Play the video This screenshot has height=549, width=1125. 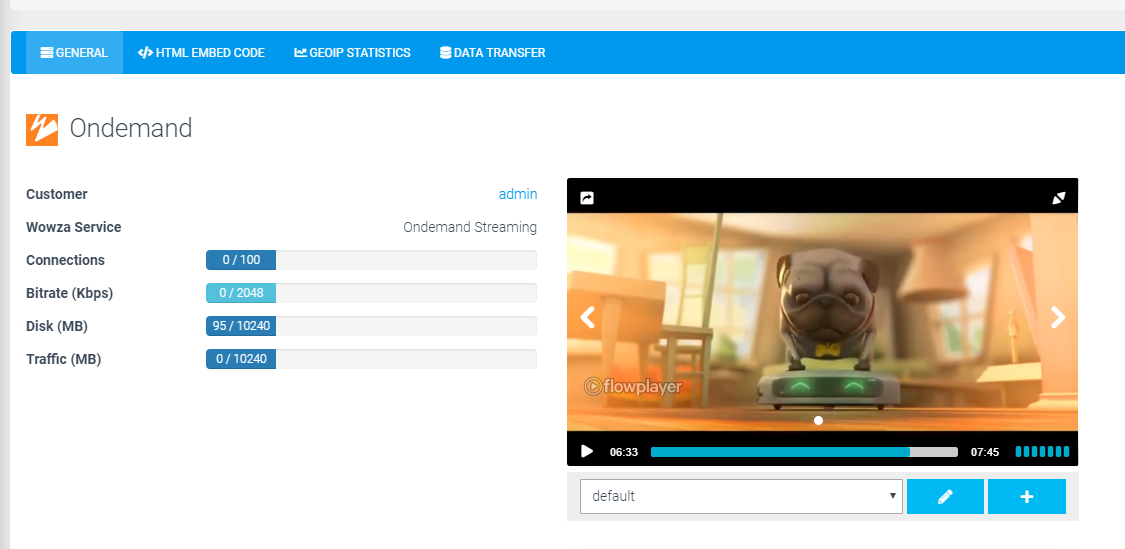(x=587, y=451)
